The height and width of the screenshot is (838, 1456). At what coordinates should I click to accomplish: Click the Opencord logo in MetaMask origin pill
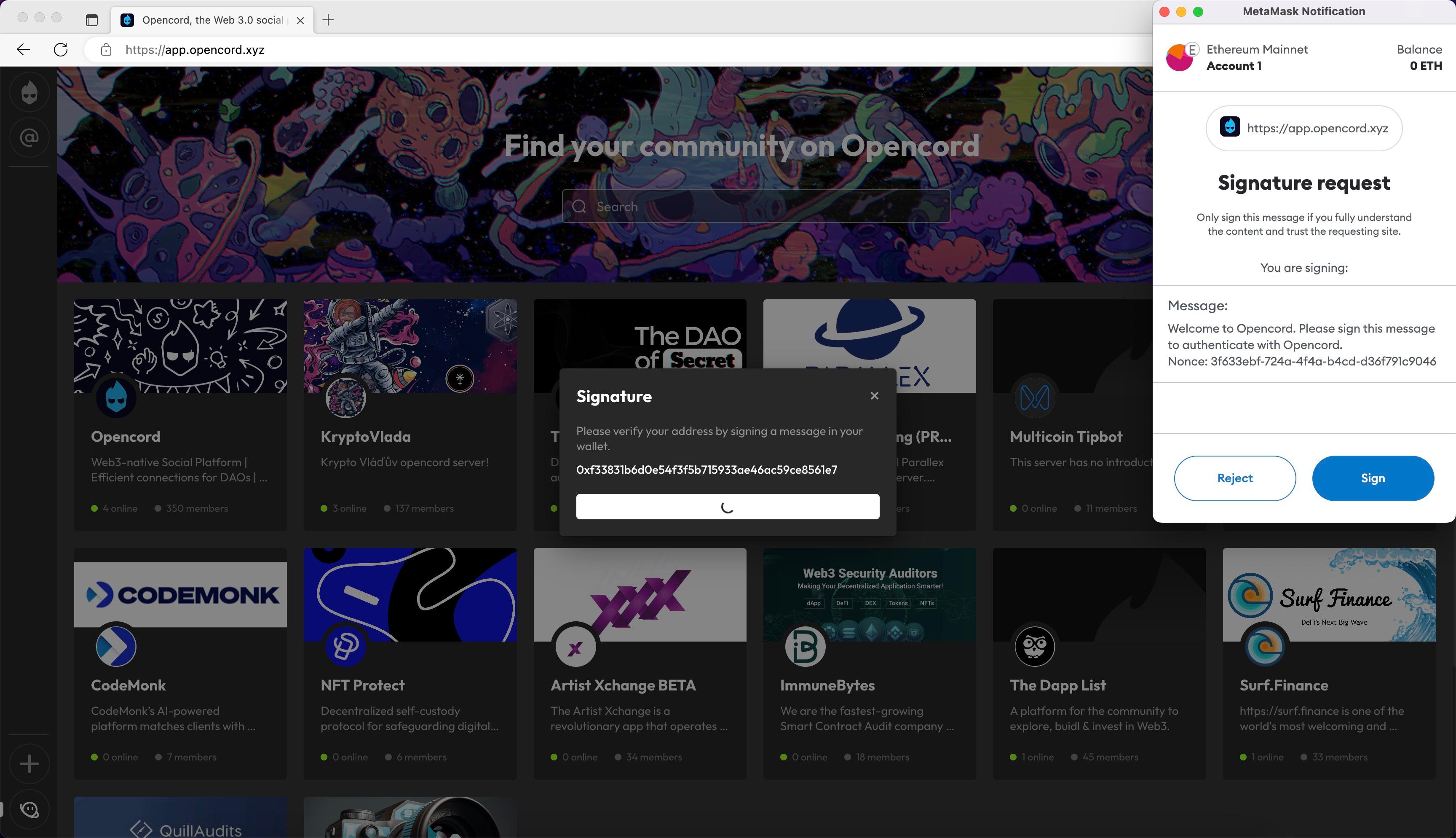pyautogui.click(x=1230, y=127)
